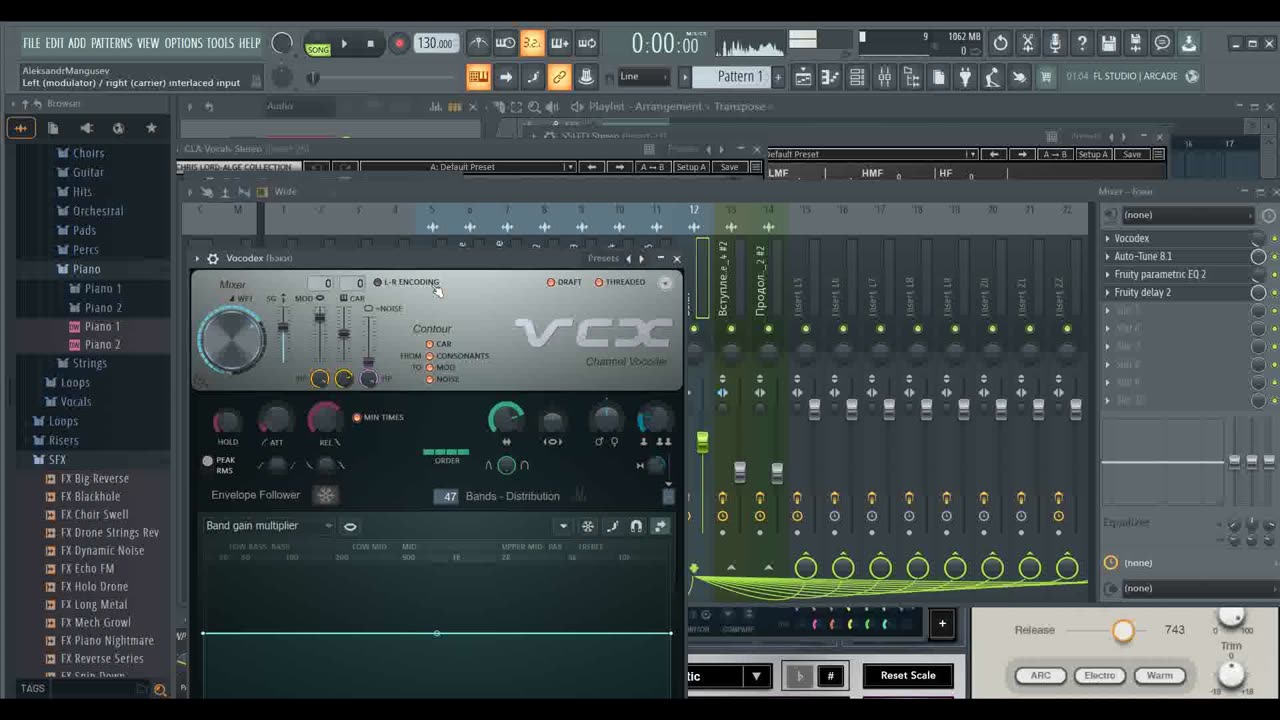Open the PATTERNS menu
Image resolution: width=1280 pixels, height=720 pixels.
pyautogui.click(x=111, y=43)
